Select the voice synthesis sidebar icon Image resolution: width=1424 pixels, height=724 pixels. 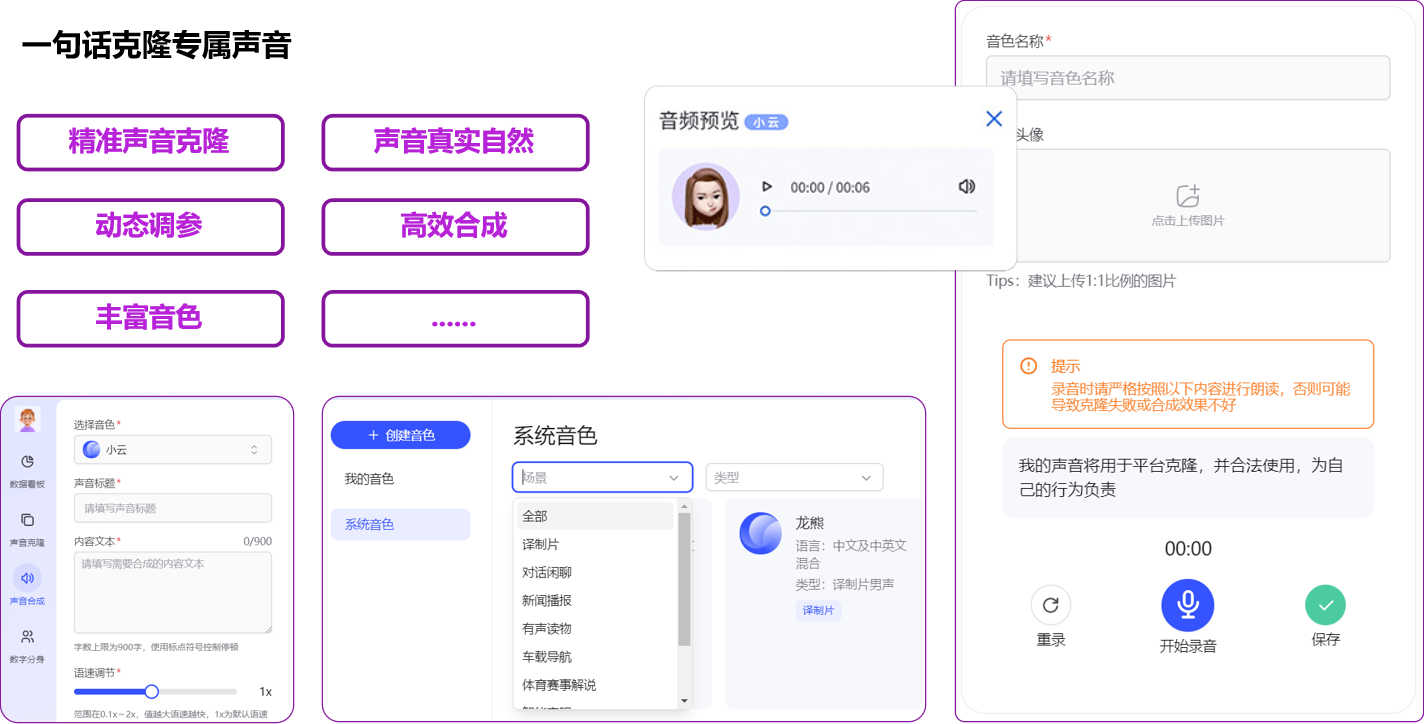[27, 578]
